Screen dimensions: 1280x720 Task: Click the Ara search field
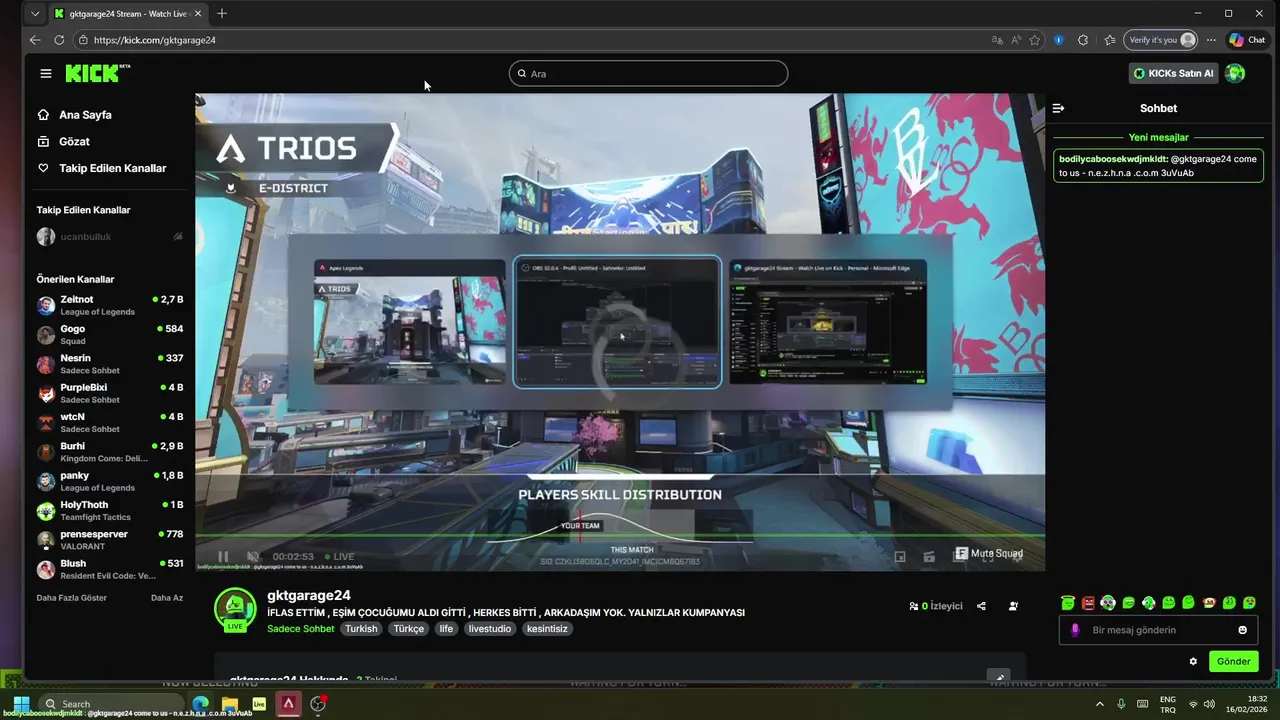coord(648,73)
